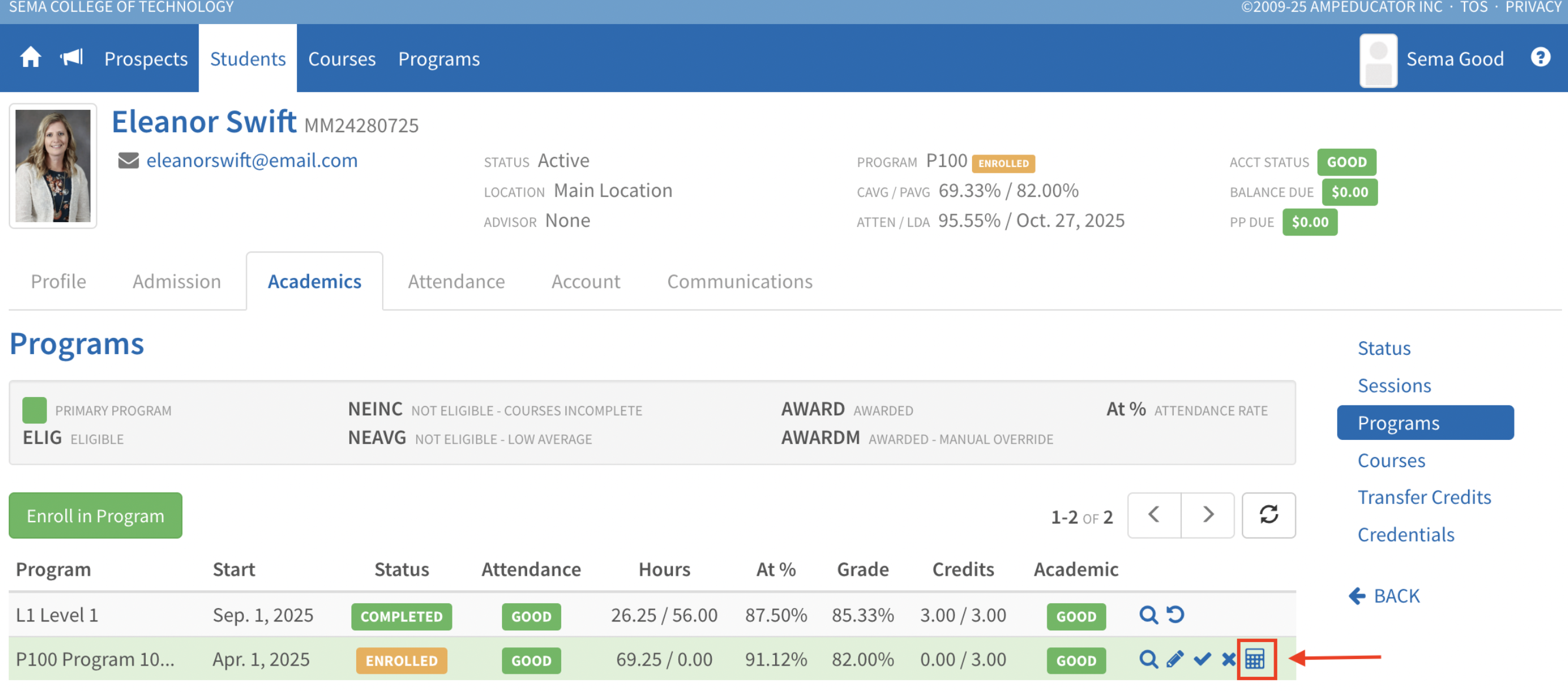The image size is (1568, 692).
Task: Click the undo arrow icon for L1 Level 1
Action: [x=1175, y=614]
